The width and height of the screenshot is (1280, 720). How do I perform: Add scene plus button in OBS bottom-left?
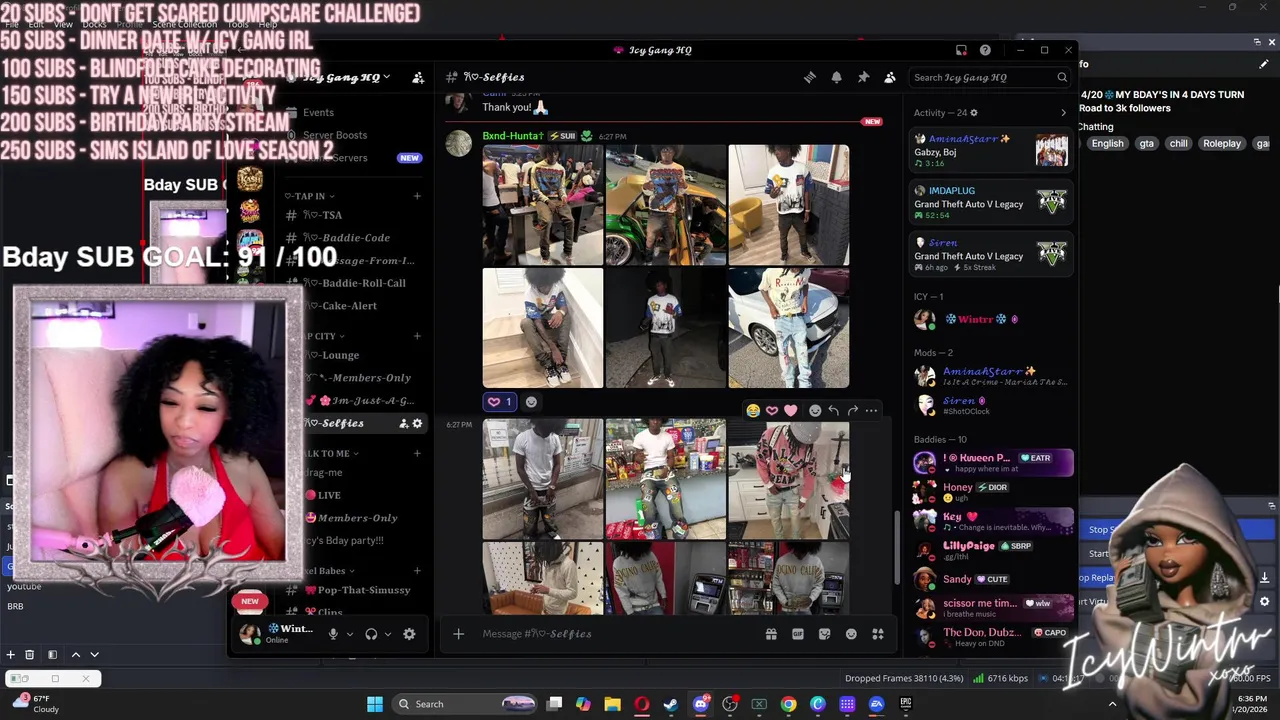[x=10, y=655]
